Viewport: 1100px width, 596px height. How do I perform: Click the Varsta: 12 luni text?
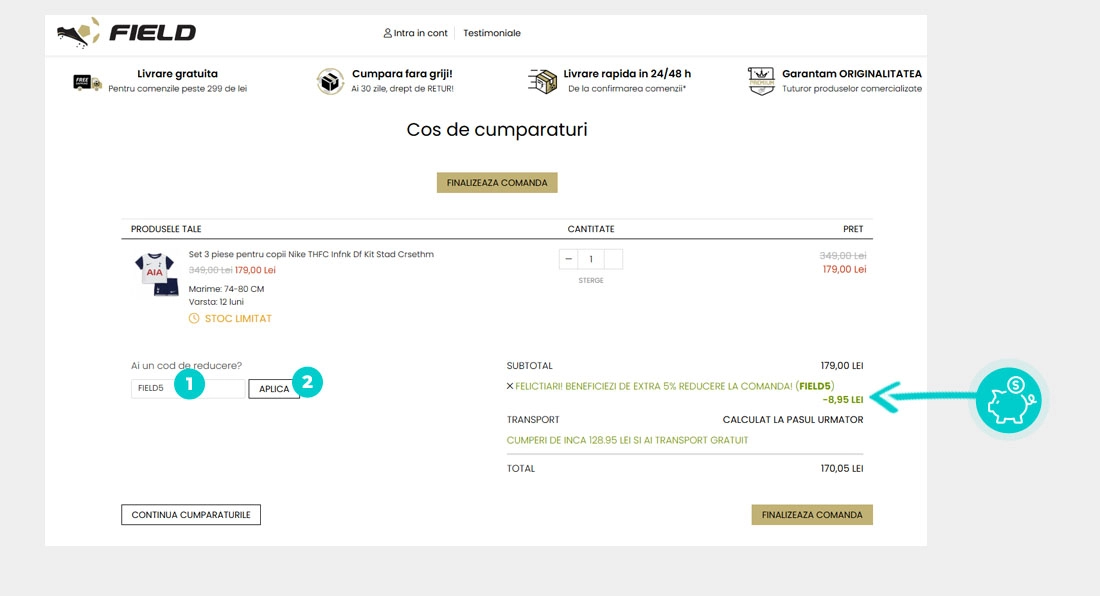click(x=216, y=302)
